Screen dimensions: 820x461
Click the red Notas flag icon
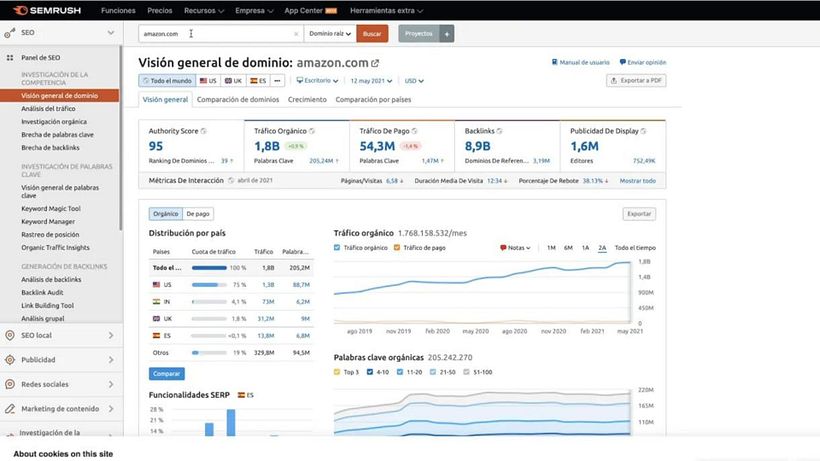503,248
